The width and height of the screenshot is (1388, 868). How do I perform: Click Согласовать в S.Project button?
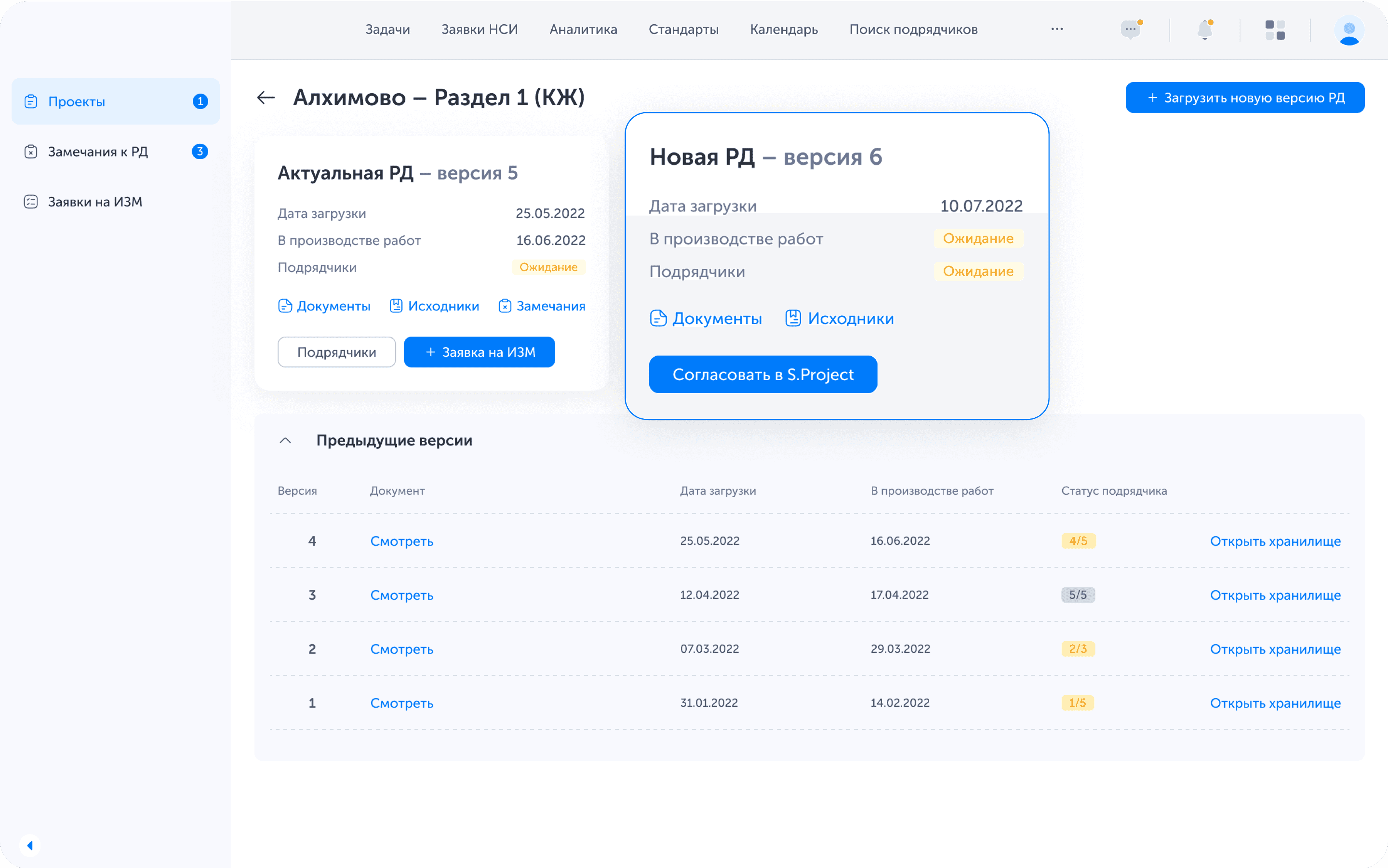coord(763,374)
